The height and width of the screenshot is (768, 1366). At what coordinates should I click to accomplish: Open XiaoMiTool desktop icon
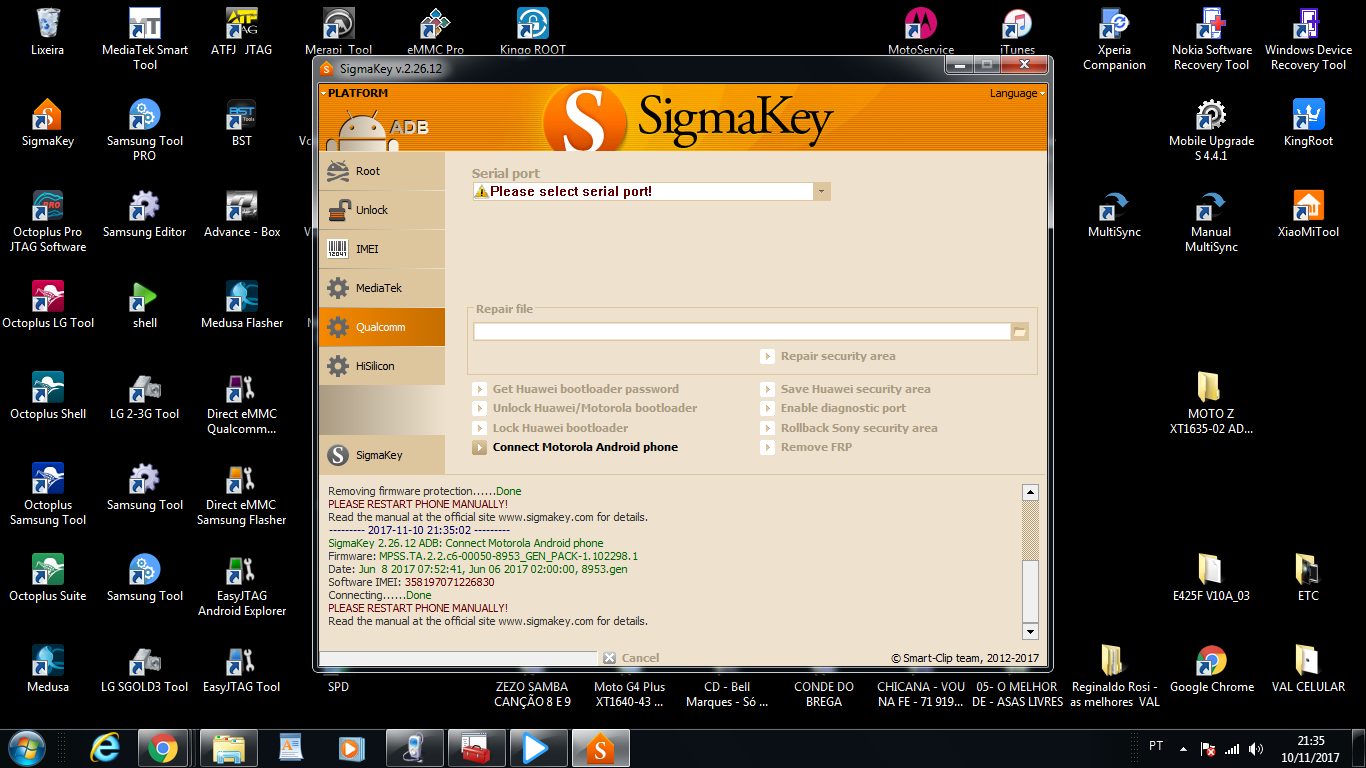(x=1308, y=215)
